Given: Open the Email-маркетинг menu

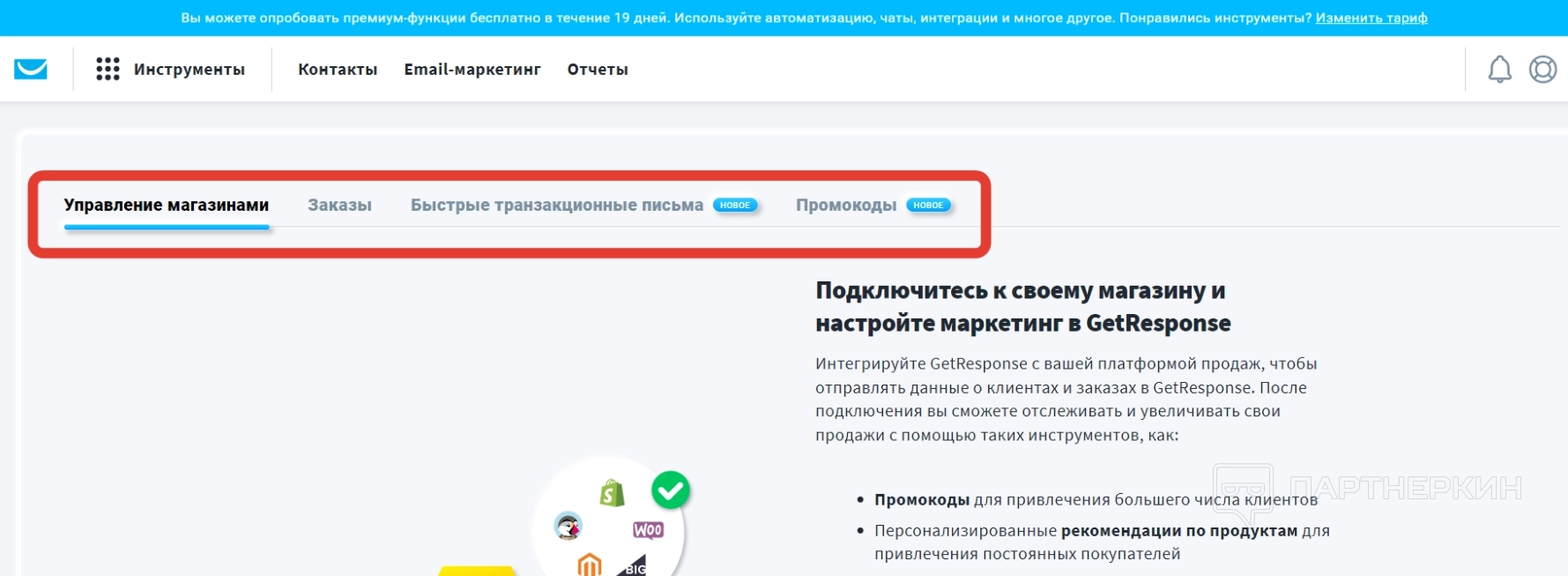Looking at the screenshot, I should pos(472,70).
